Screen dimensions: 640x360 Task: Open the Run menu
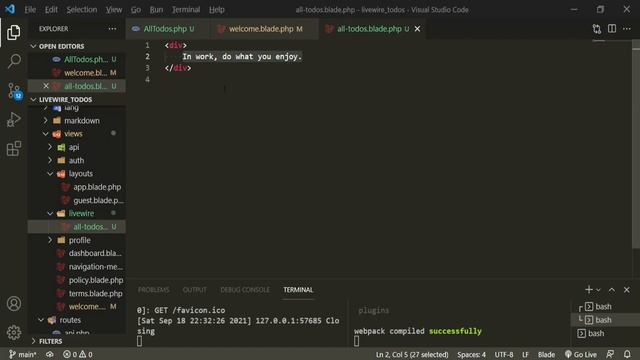pos(156,9)
